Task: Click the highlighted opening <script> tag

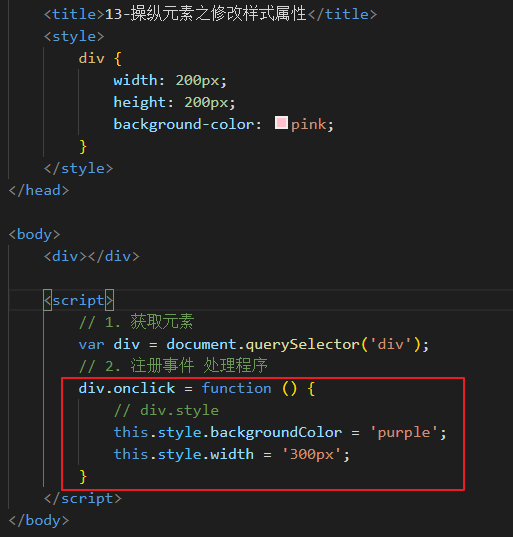Action: (78, 300)
